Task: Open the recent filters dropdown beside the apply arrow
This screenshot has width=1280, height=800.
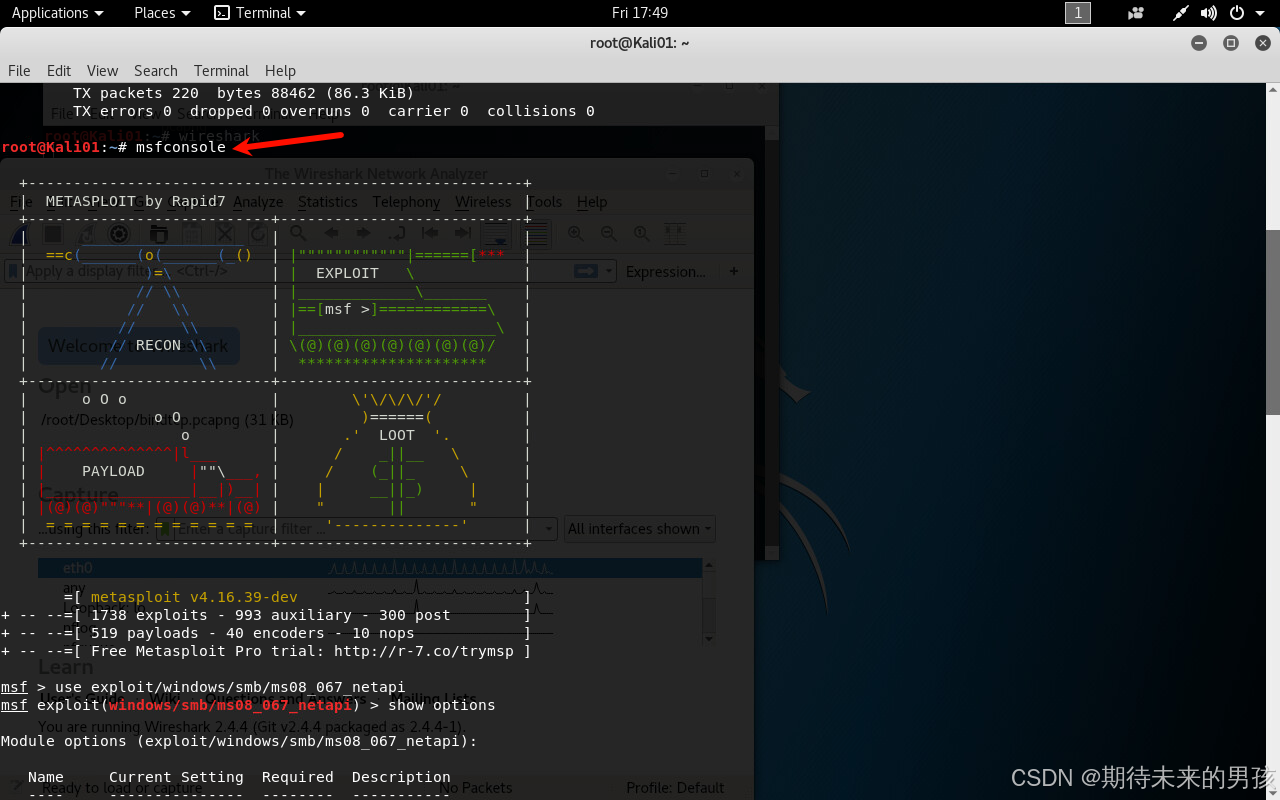Action: coord(608,271)
